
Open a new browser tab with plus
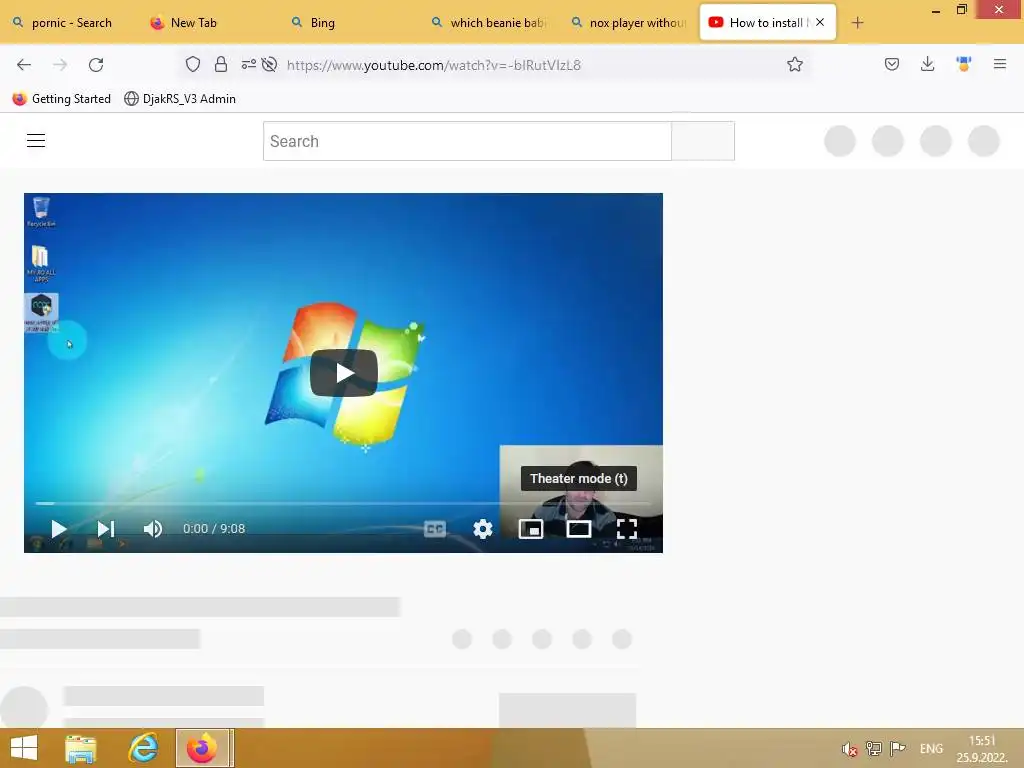[857, 23]
